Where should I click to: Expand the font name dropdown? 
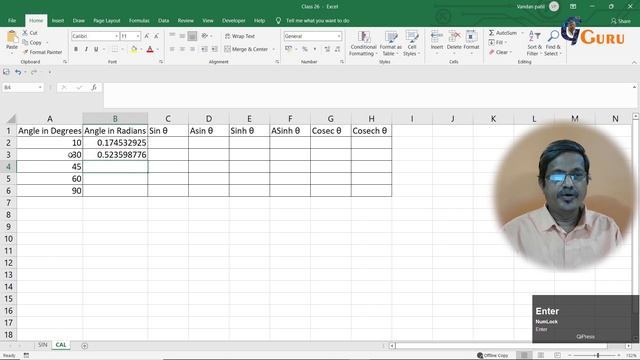116,36
